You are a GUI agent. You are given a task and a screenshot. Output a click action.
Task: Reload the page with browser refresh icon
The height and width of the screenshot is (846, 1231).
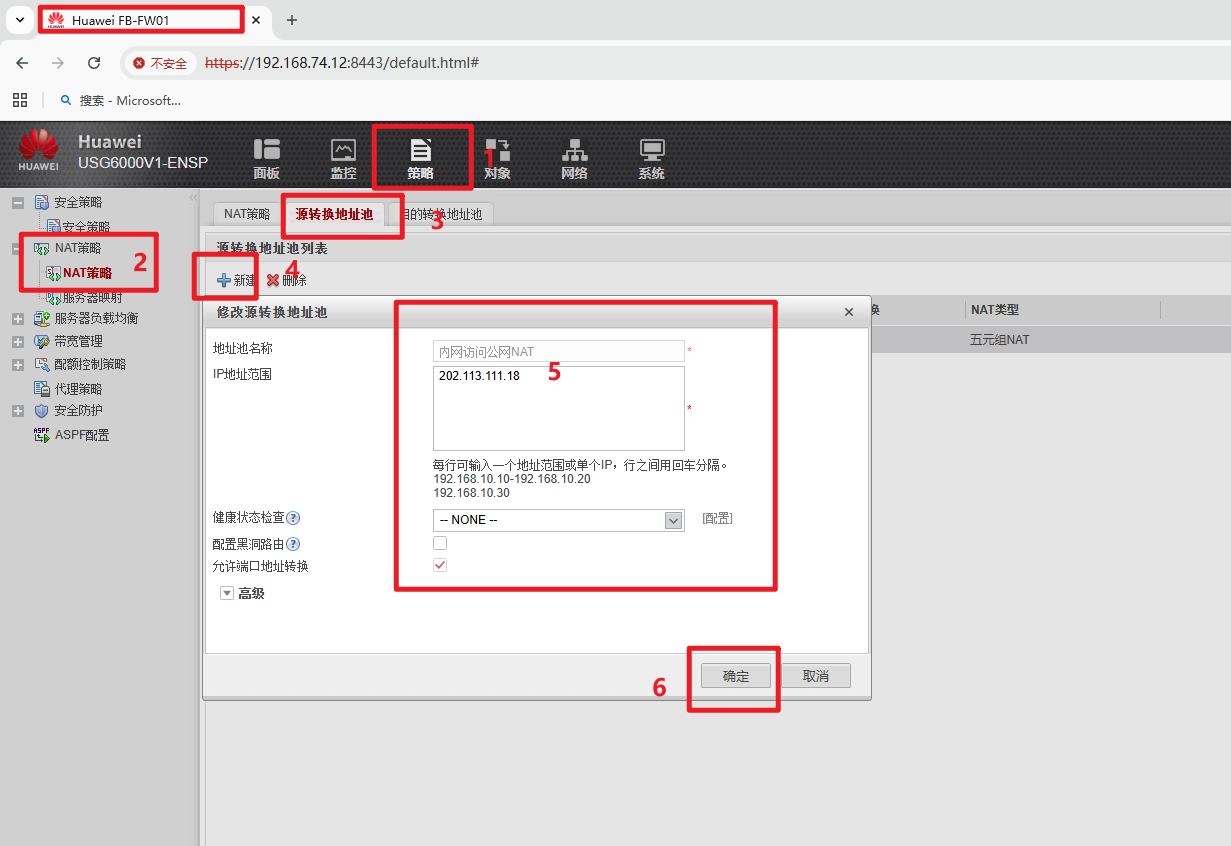pyautogui.click(x=94, y=63)
